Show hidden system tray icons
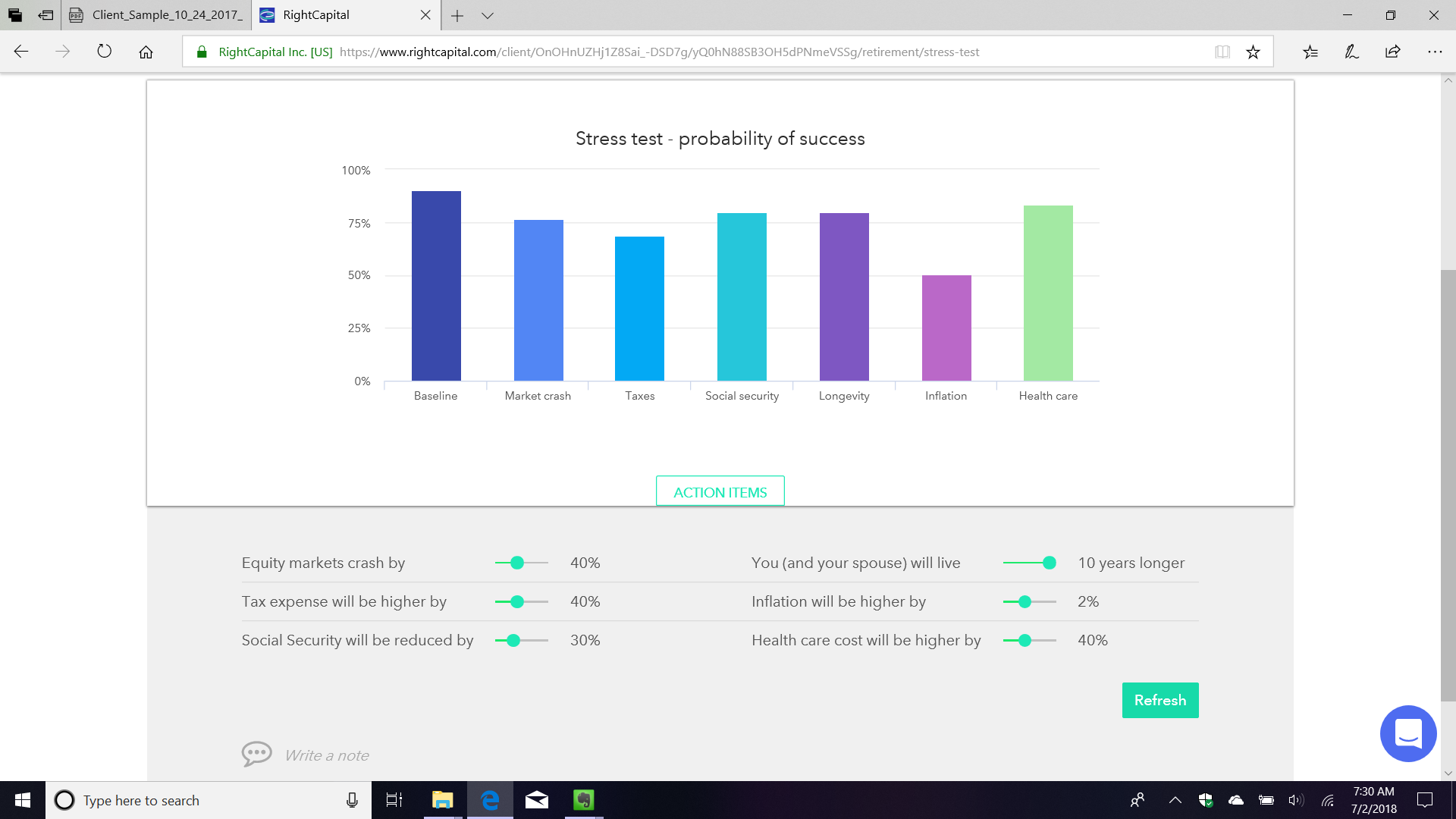The width and height of the screenshot is (1456, 819). (1175, 800)
